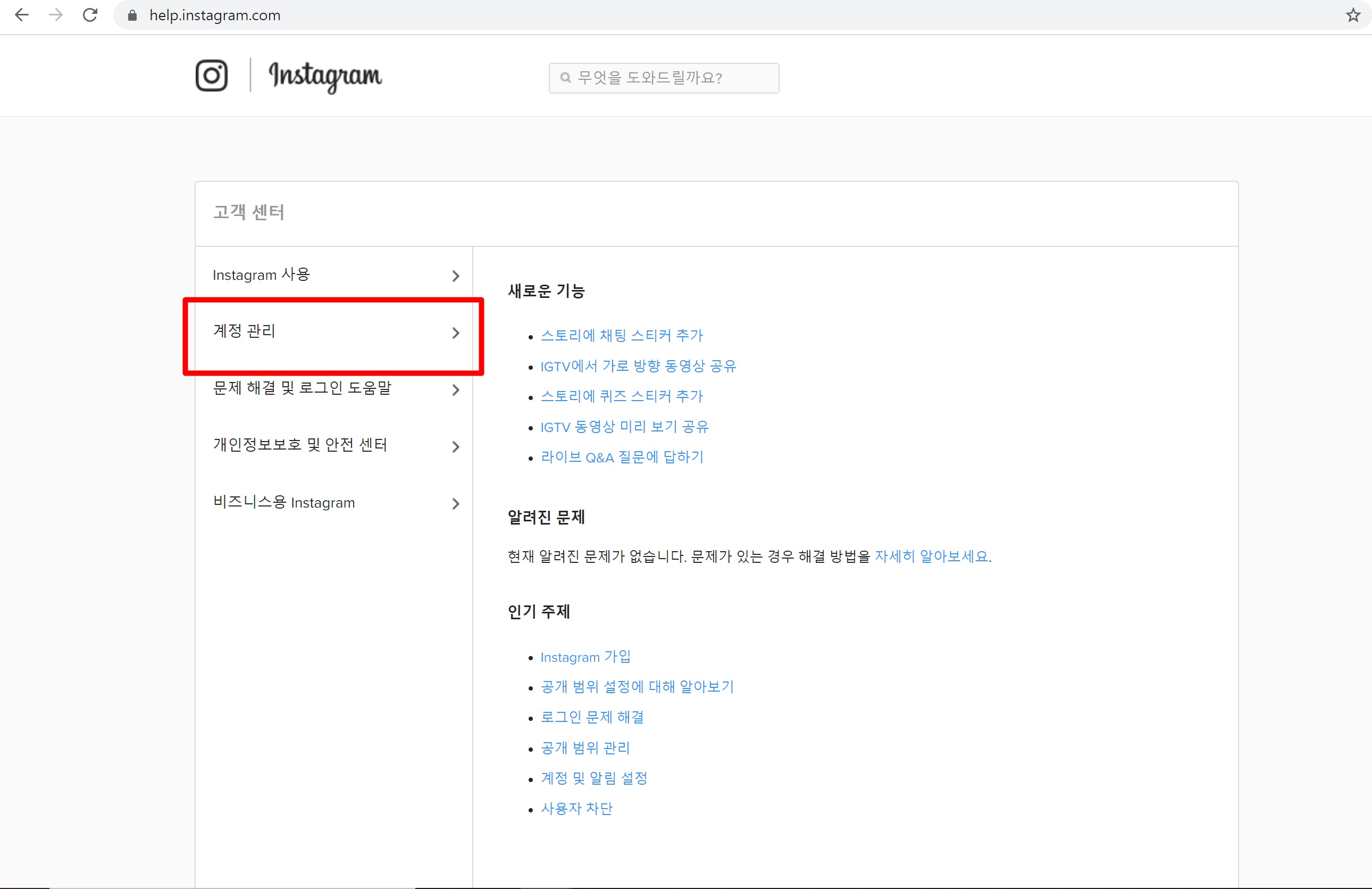Open the 사용자 차단 link
The width and height of the screenshot is (1372, 889).
pos(576,809)
